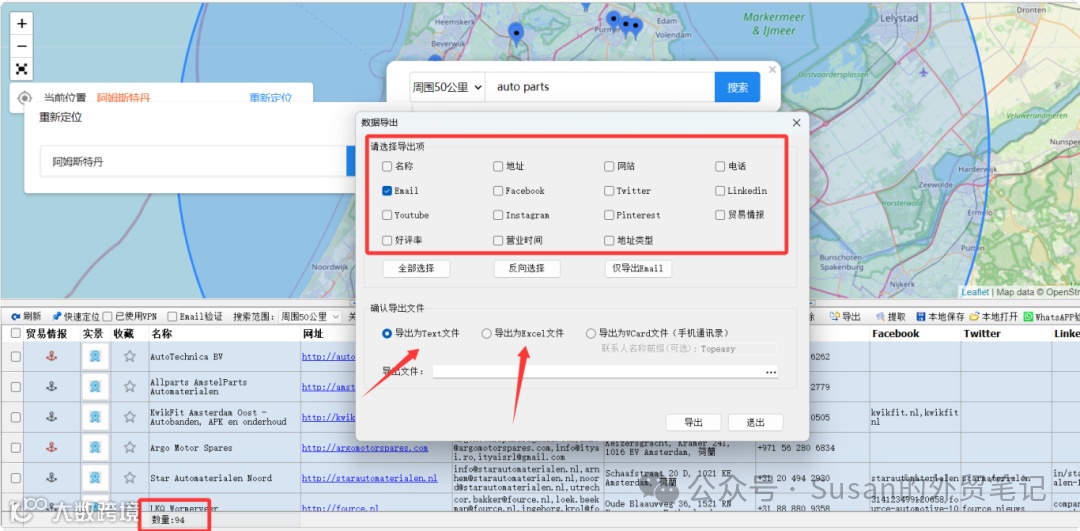The image size is (1080, 531).
Task: Check the 营业时间 export checkbox
Action: click(x=498, y=240)
